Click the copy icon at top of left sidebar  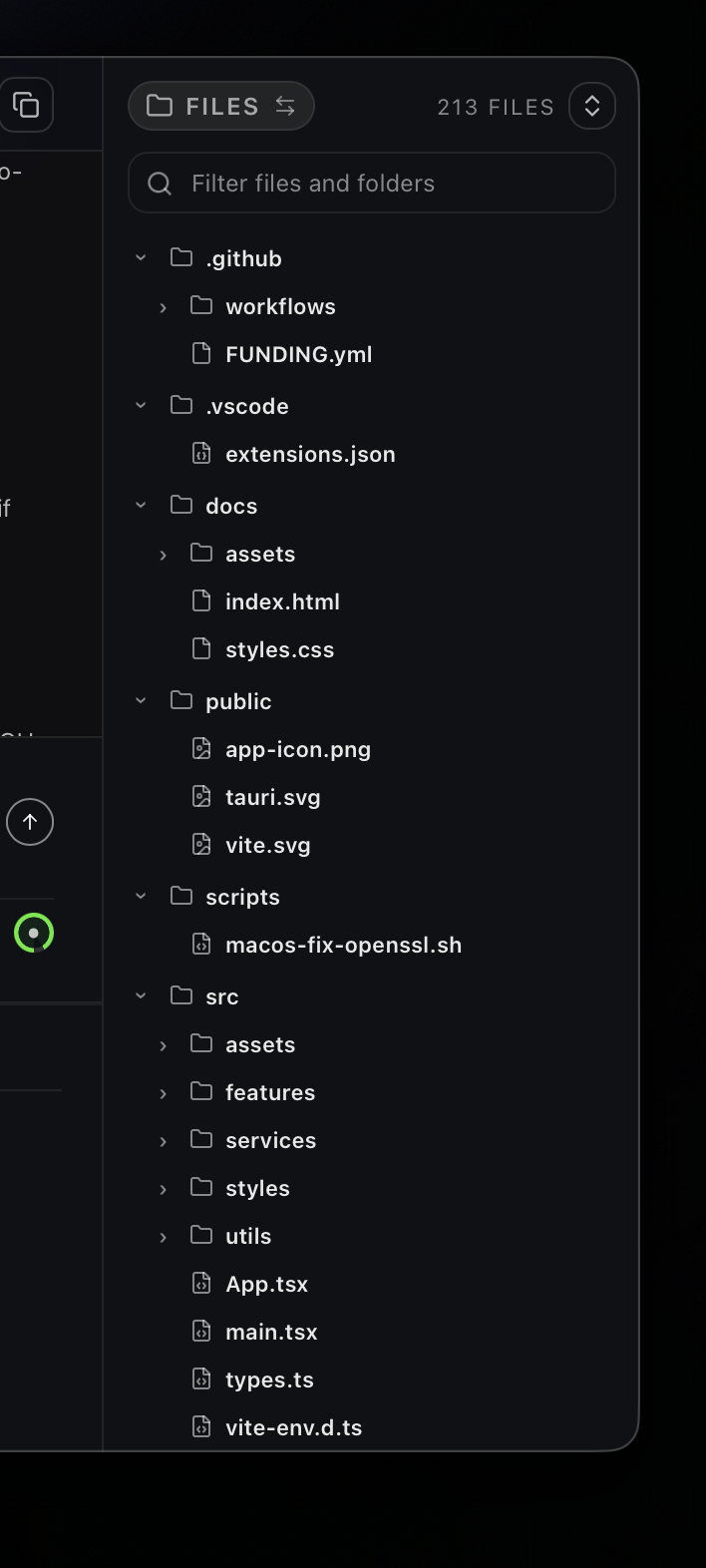(x=28, y=105)
